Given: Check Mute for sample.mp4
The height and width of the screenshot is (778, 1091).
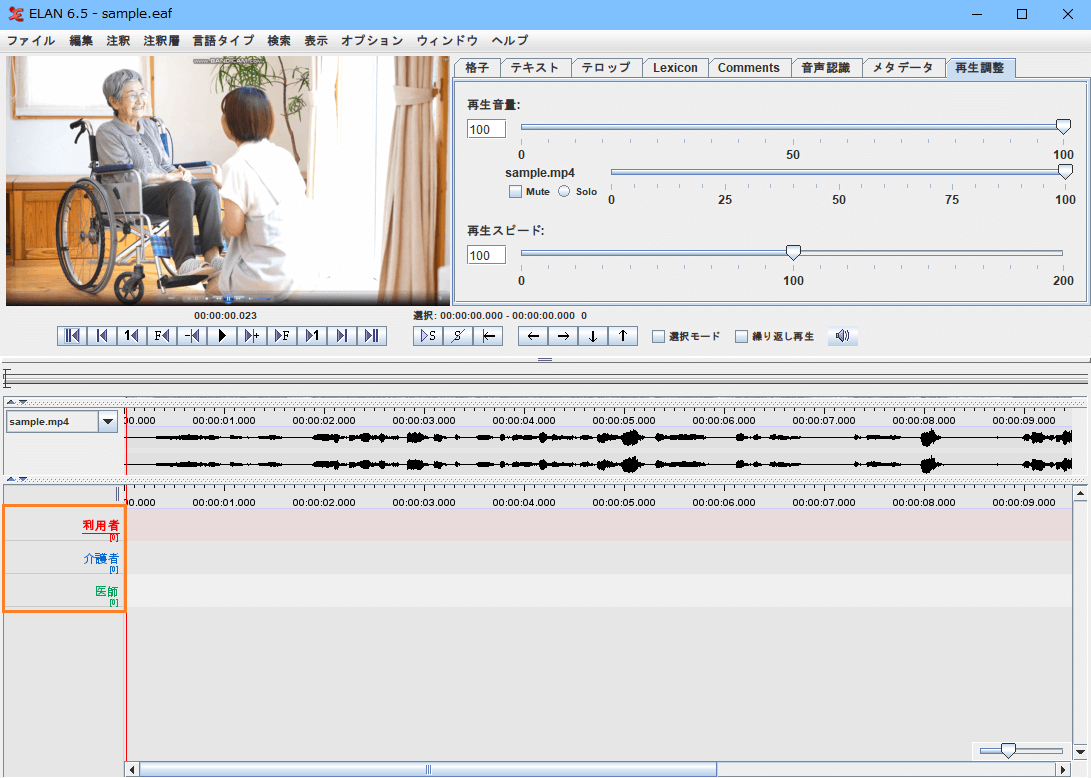Looking at the screenshot, I should (516, 191).
